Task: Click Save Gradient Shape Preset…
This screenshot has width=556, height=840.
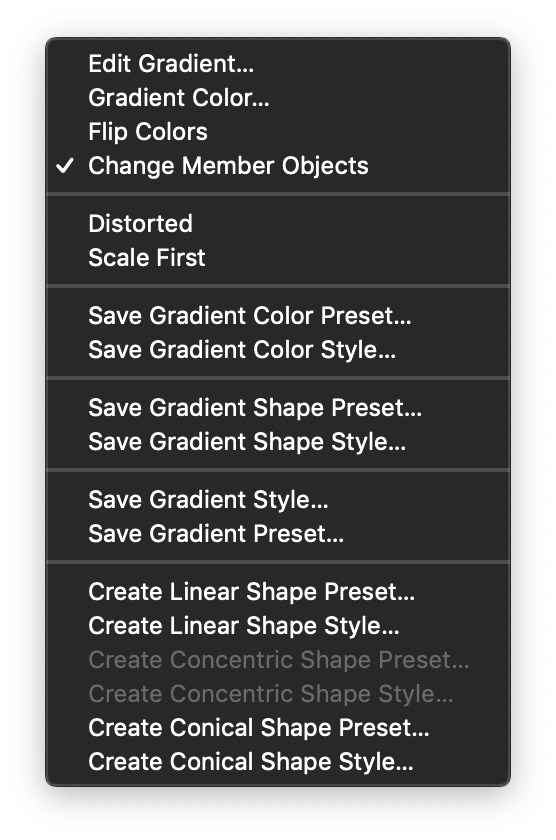Action: [278, 408]
